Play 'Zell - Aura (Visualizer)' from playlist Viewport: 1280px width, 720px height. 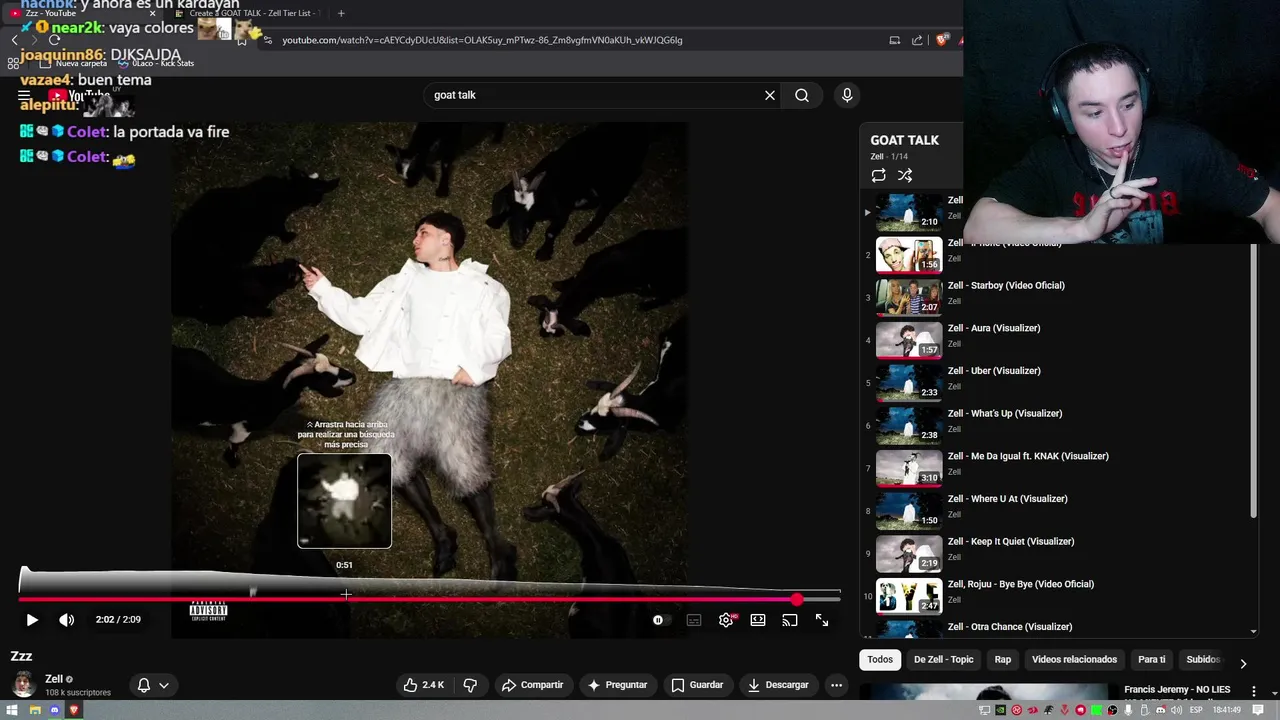pos(994,328)
